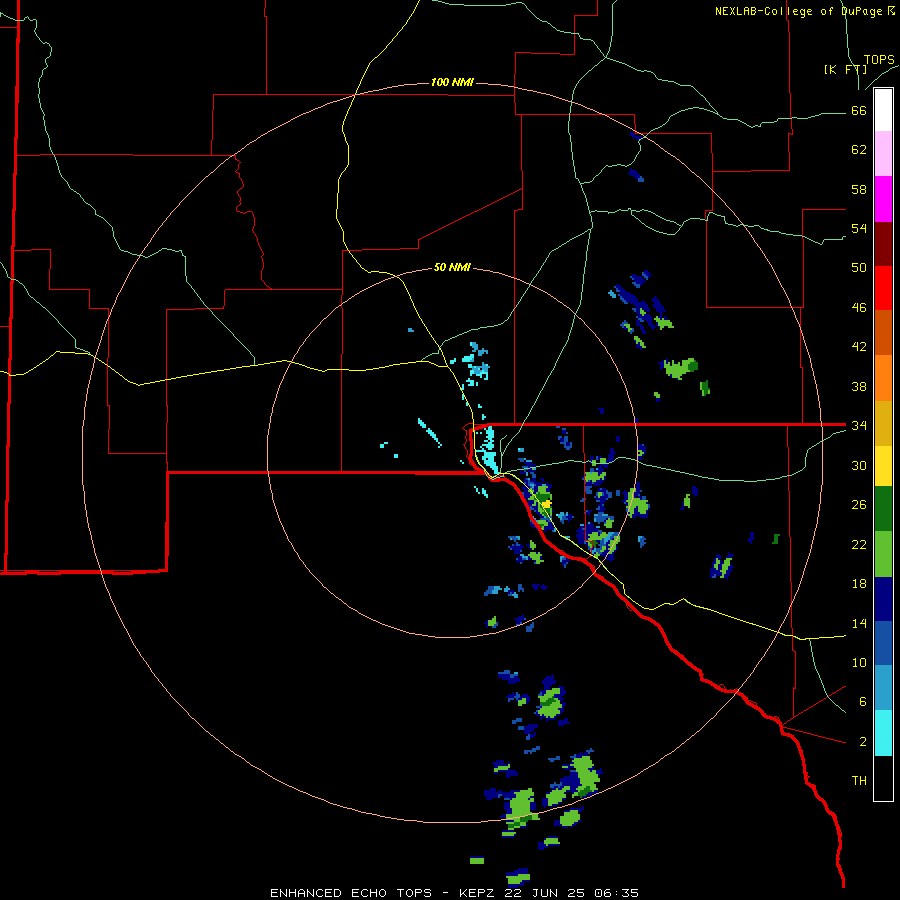Click the legend value 6
900x900 pixels.
click(862, 702)
